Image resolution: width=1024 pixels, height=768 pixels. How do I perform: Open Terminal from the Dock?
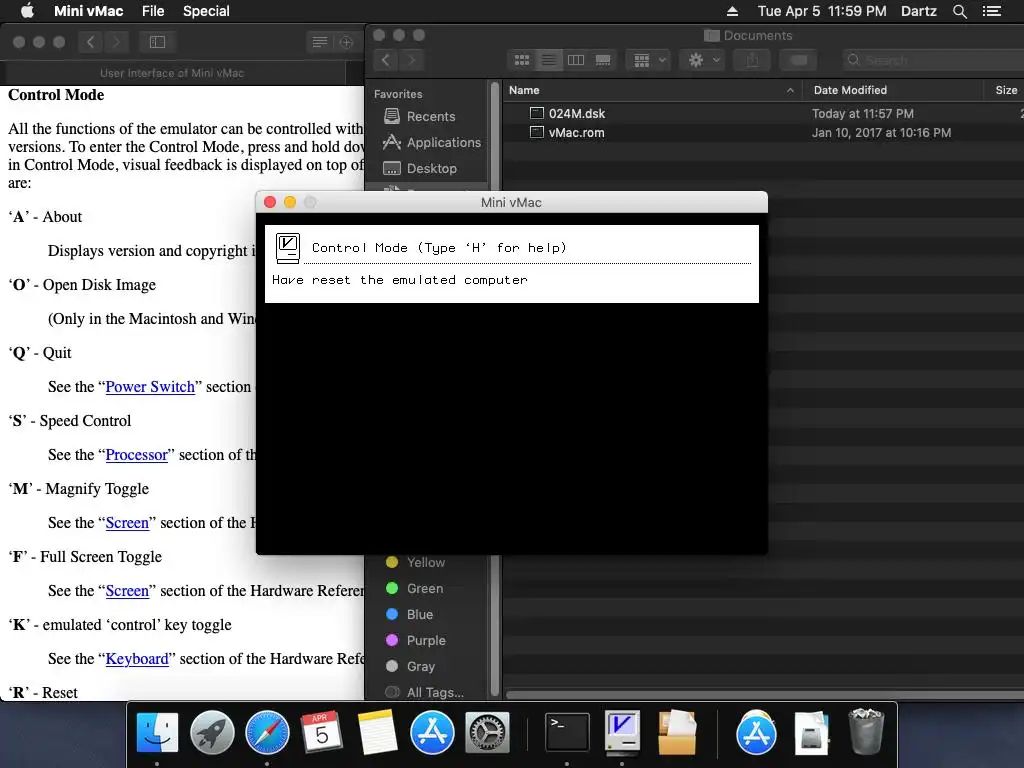(x=567, y=733)
